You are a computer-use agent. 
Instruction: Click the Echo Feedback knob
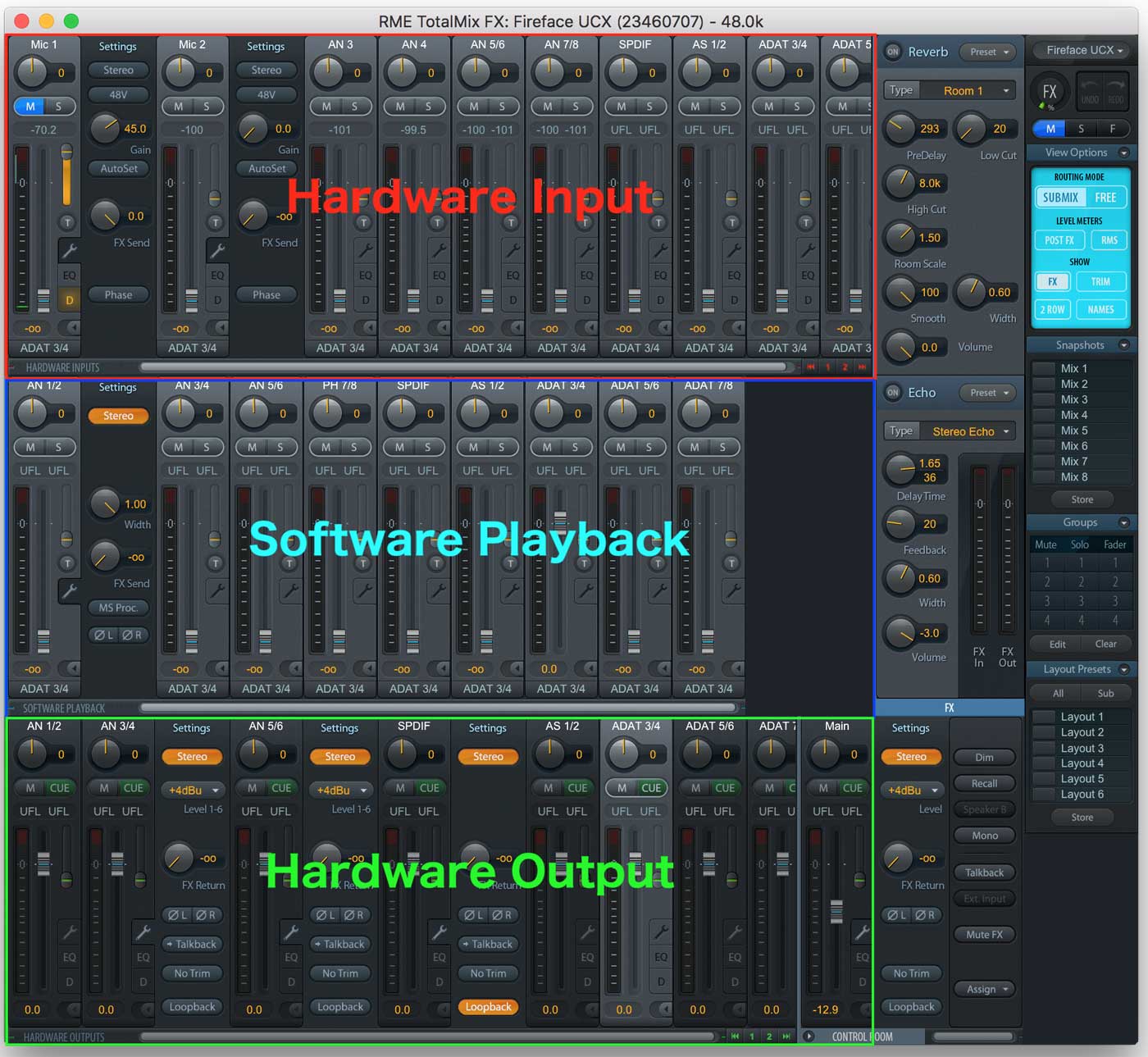point(899,523)
